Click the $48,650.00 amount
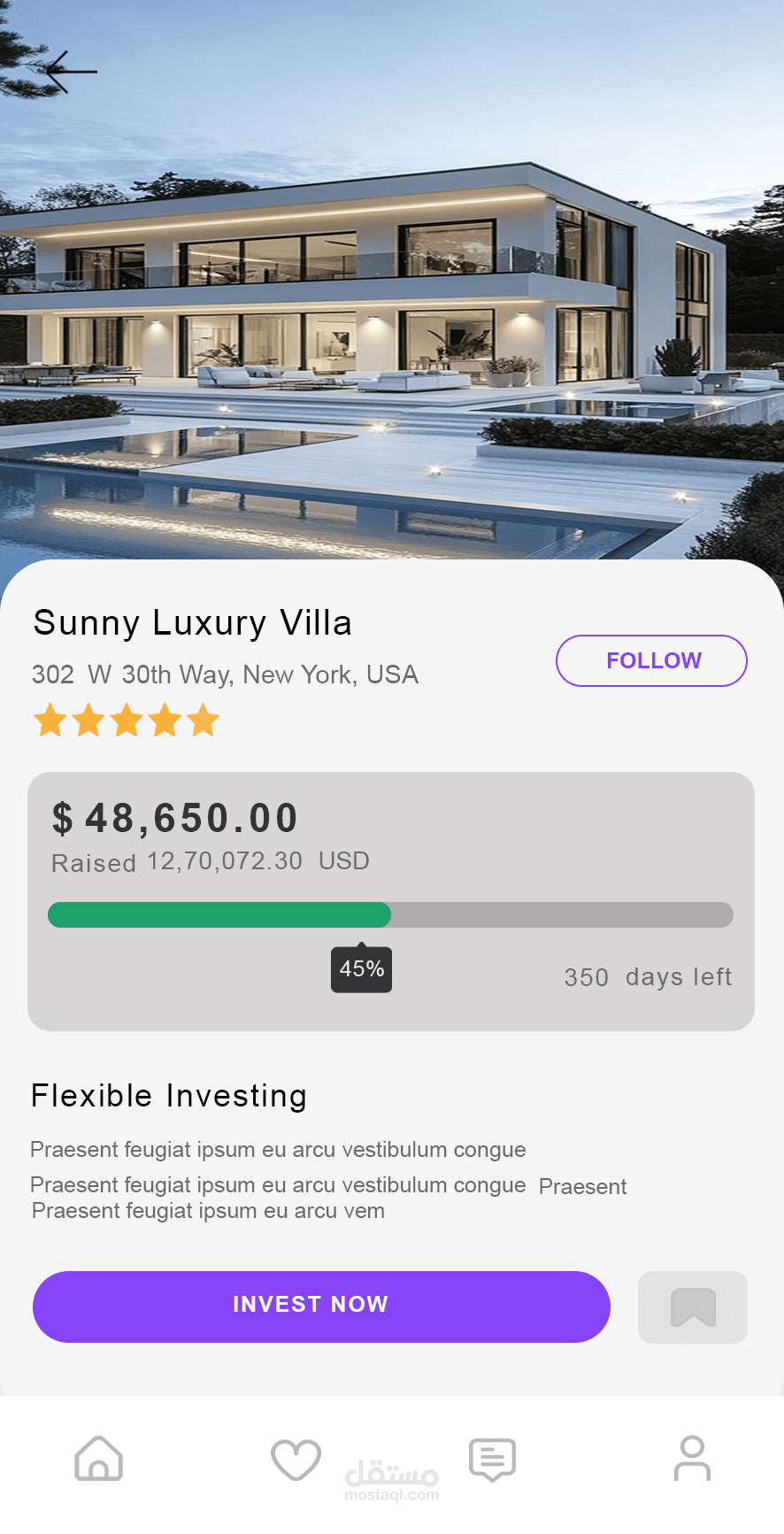This screenshot has height=1534, width=784. (175, 818)
